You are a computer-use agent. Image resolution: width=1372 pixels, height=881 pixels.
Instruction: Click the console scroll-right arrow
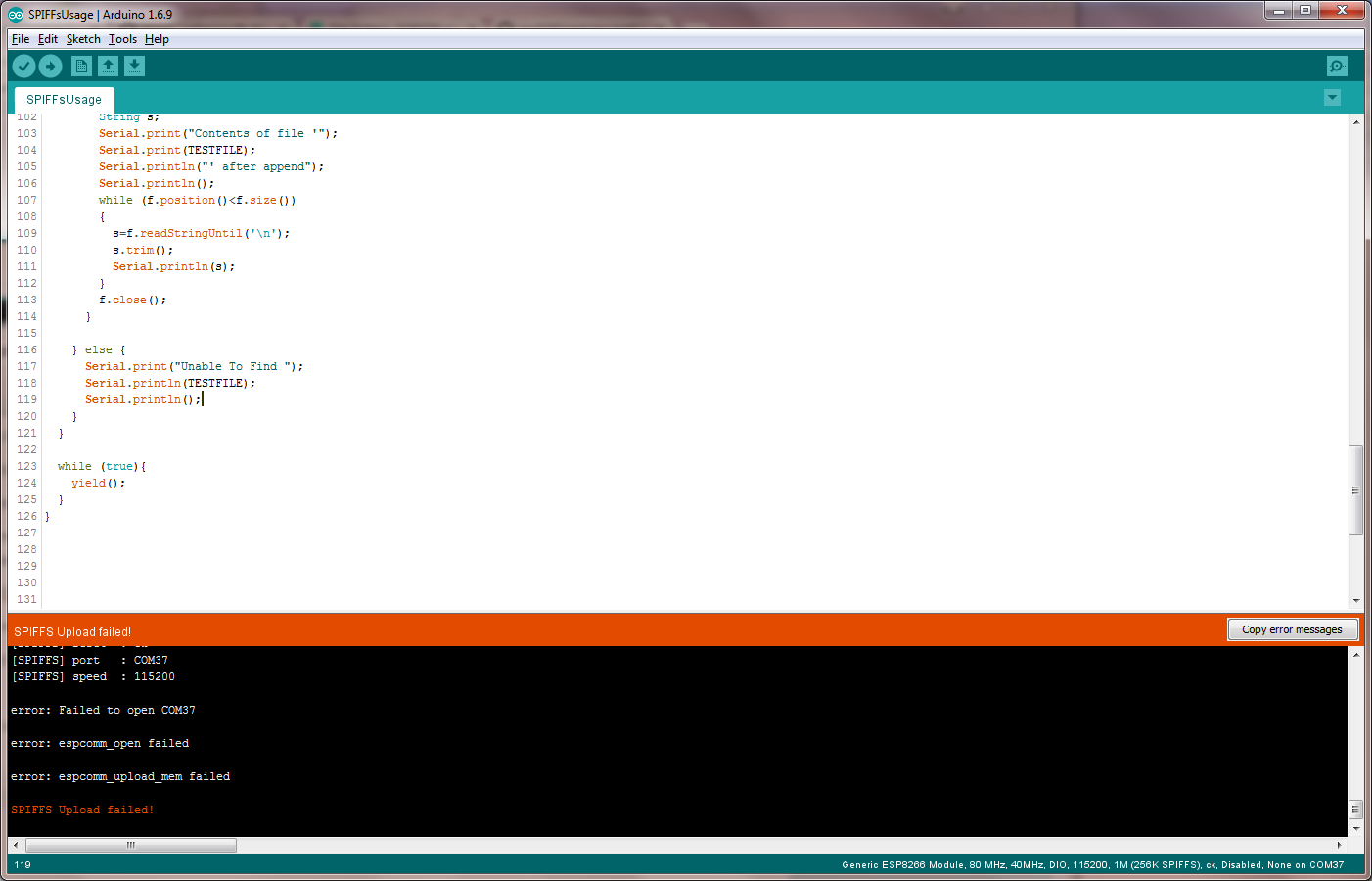[1340, 845]
